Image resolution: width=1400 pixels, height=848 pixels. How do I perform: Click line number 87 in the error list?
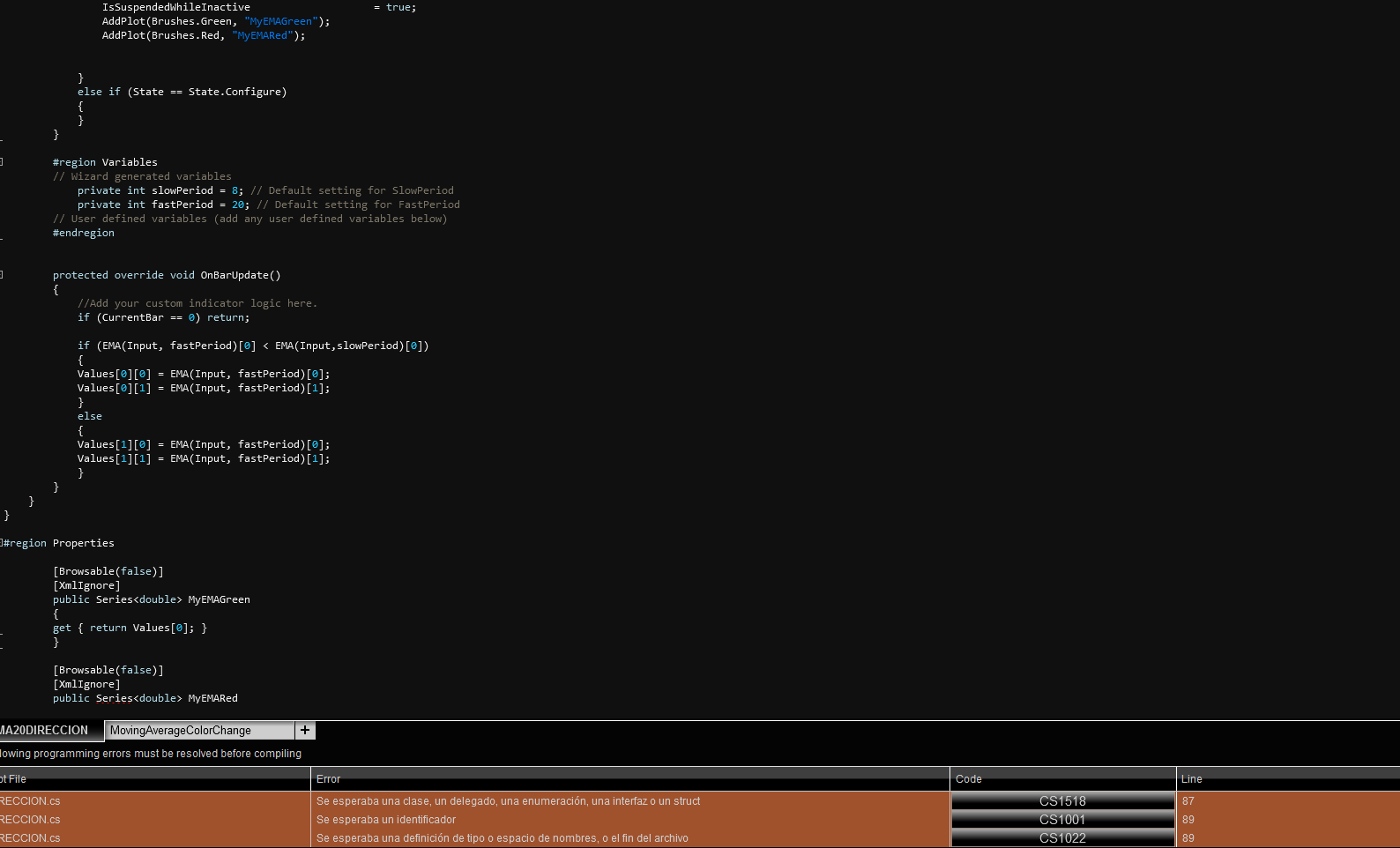coord(1188,801)
